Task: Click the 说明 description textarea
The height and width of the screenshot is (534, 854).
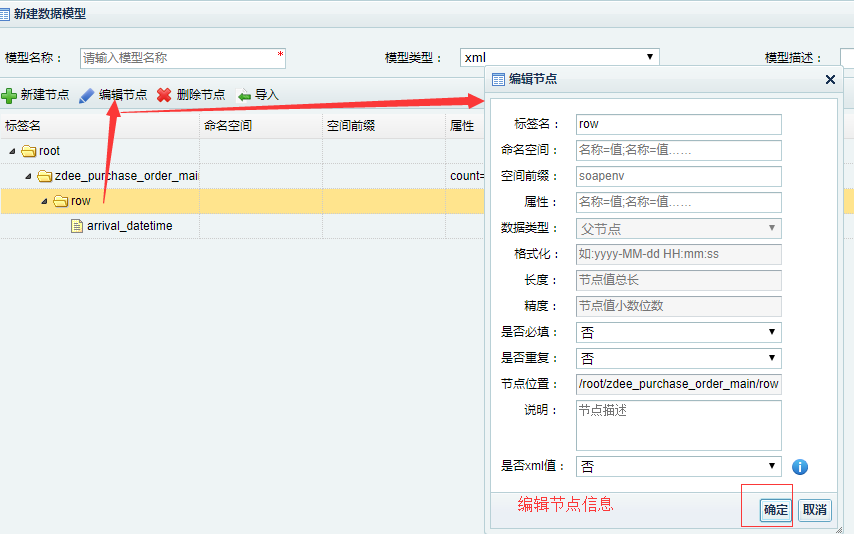Action: click(678, 425)
